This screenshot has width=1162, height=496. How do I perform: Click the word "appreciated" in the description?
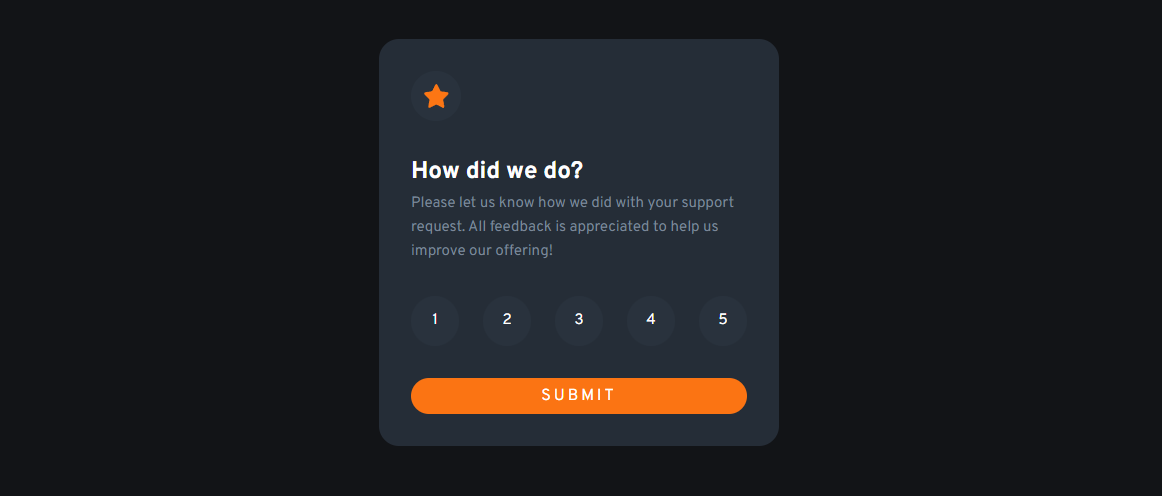(608, 227)
